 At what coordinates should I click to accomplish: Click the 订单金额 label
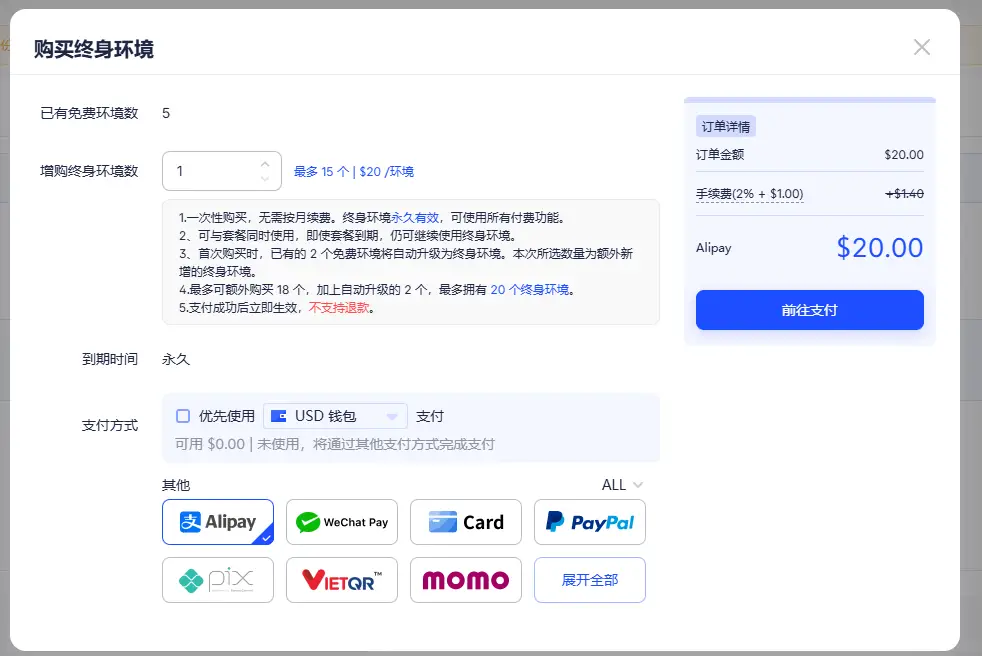tap(720, 155)
